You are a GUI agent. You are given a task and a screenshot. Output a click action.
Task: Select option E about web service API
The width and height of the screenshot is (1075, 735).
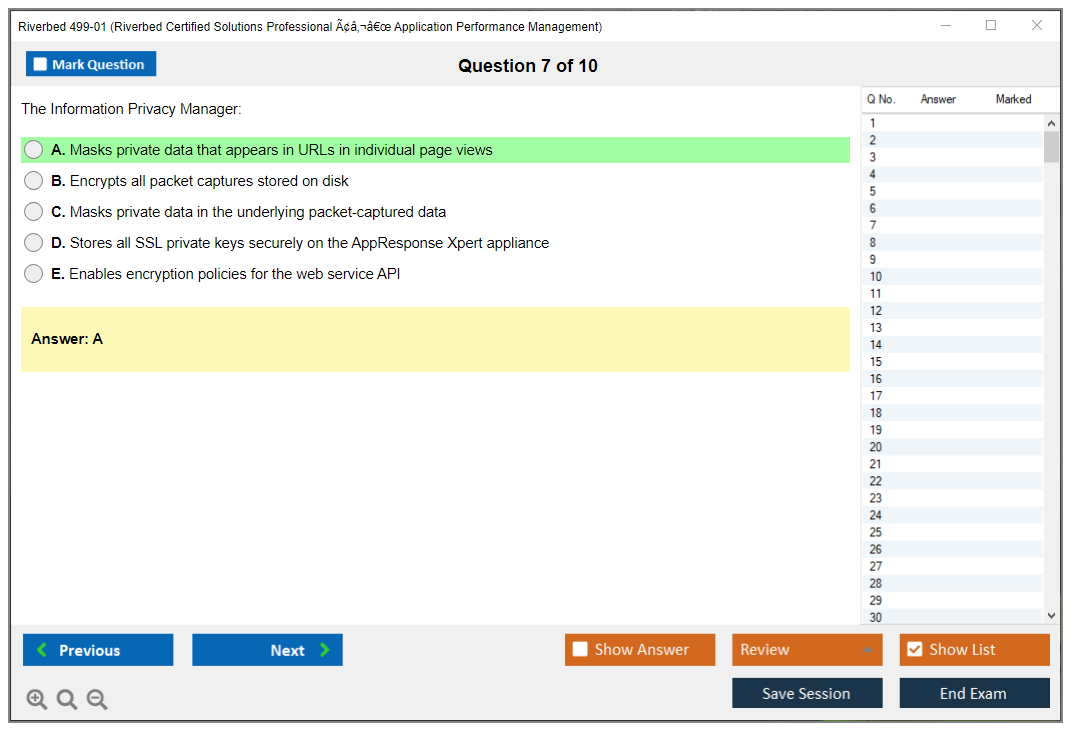[x=34, y=274]
